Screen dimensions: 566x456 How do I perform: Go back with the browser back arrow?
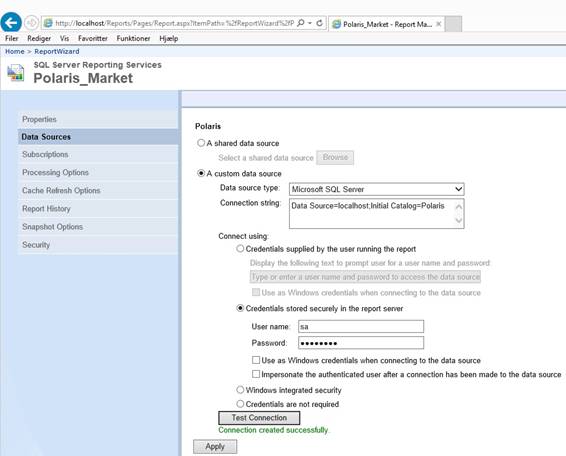[x=11, y=22]
